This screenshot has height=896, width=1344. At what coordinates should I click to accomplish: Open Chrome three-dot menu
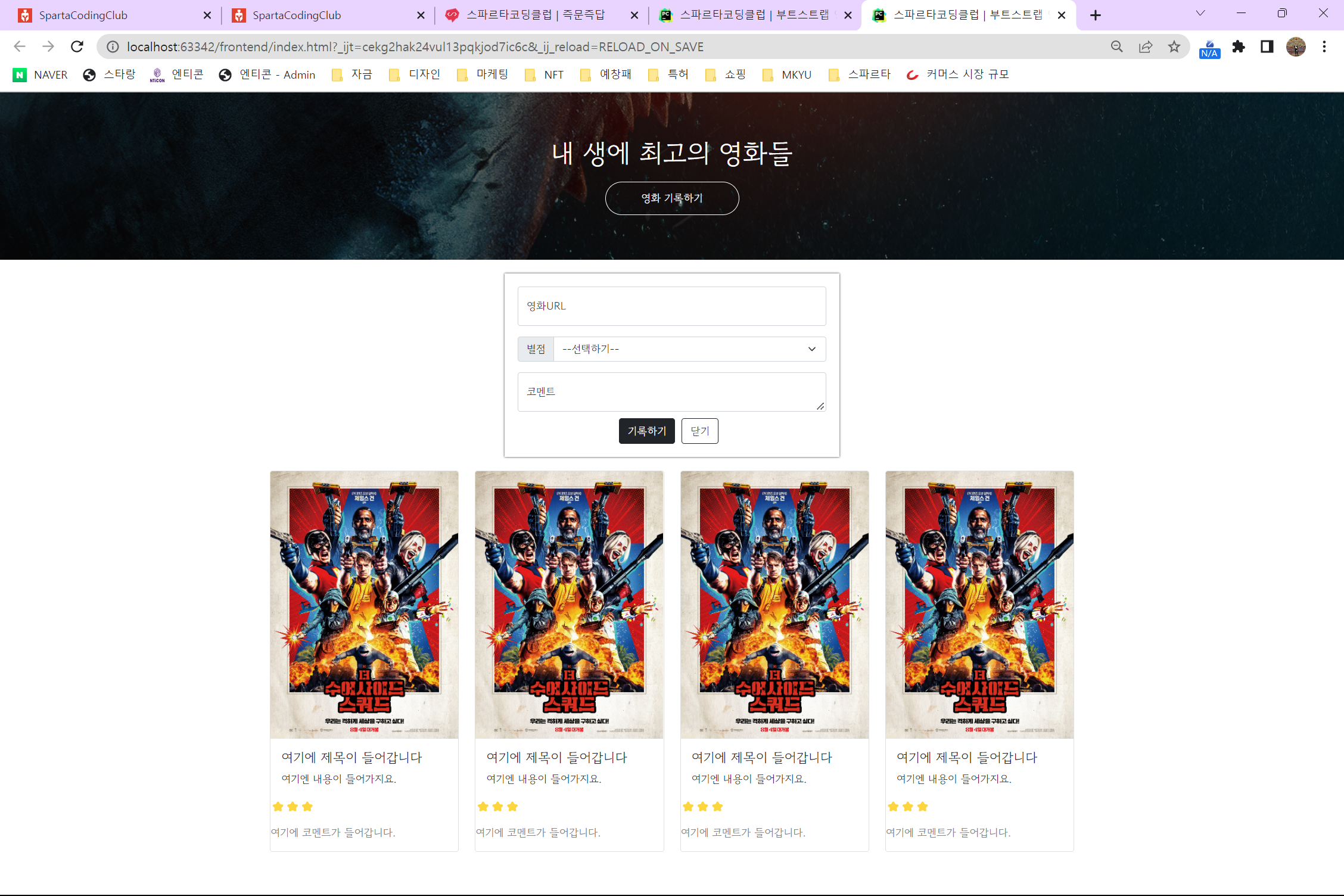pyautogui.click(x=1324, y=46)
